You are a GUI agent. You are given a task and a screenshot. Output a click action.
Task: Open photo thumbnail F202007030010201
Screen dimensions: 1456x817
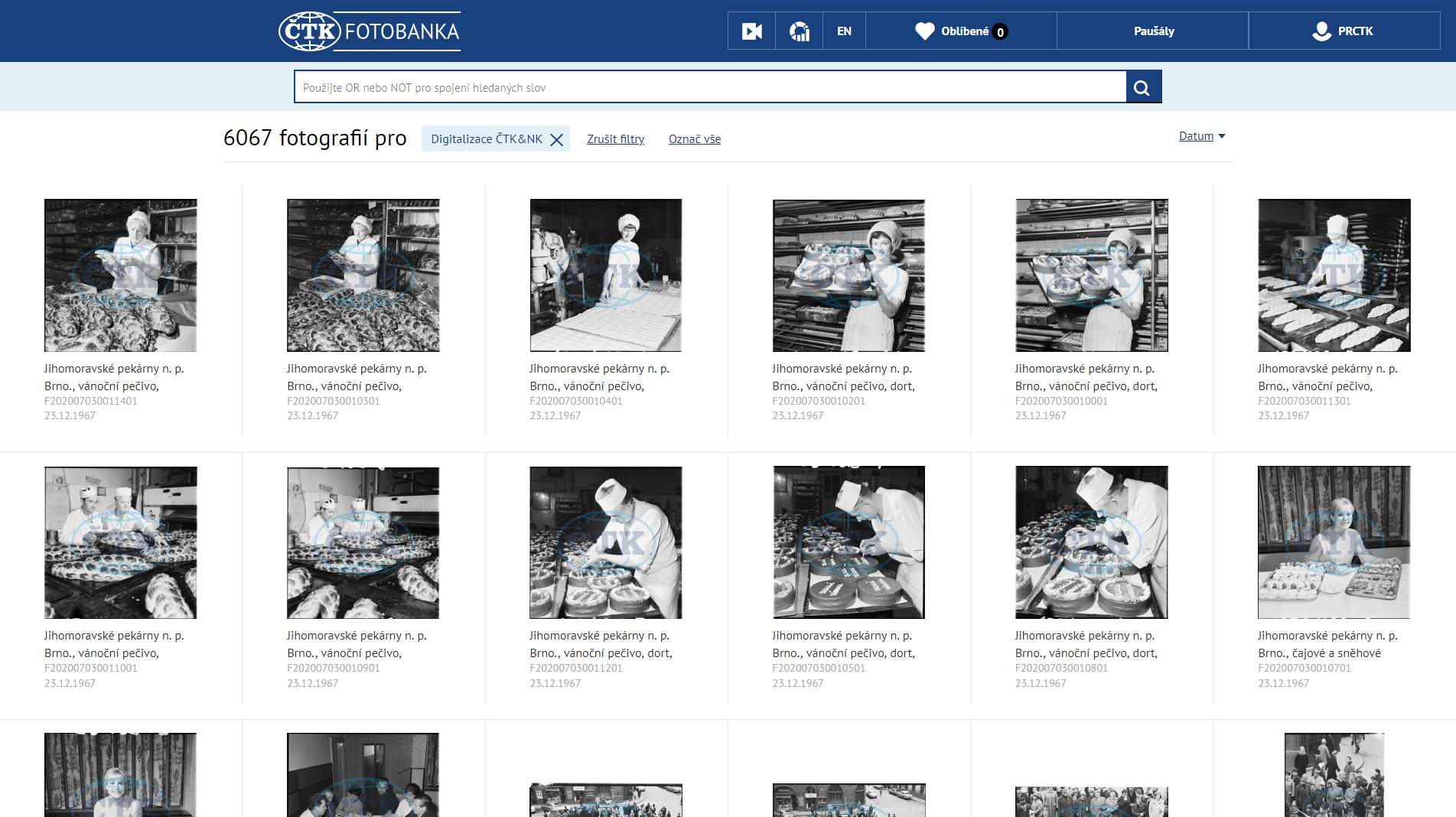(x=849, y=275)
